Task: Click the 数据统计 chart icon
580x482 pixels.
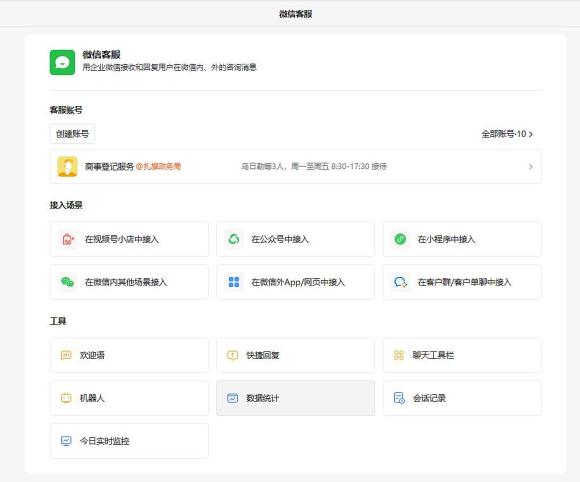Action: [232, 398]
